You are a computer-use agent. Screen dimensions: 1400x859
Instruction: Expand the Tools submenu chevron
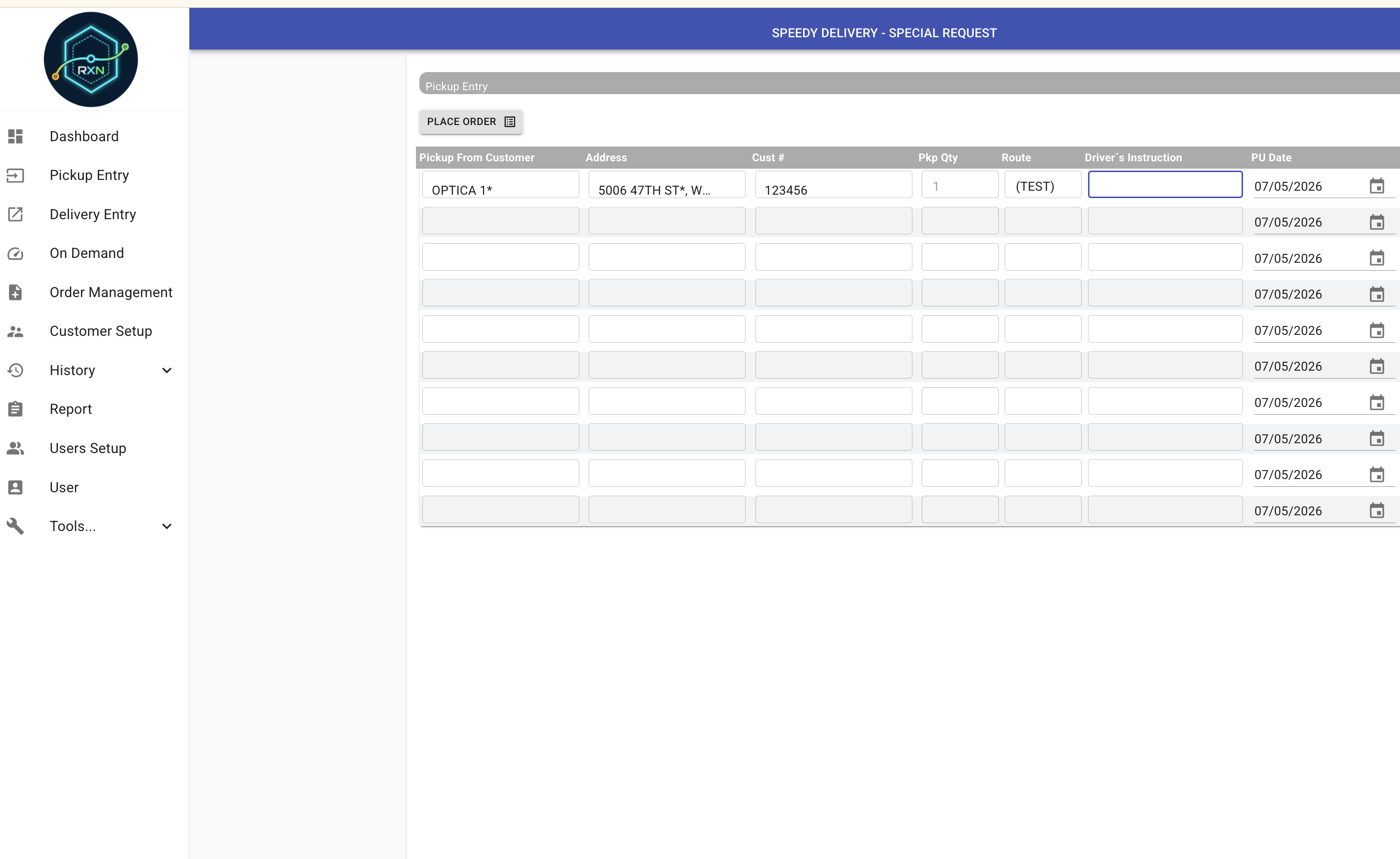coord(167,526)
